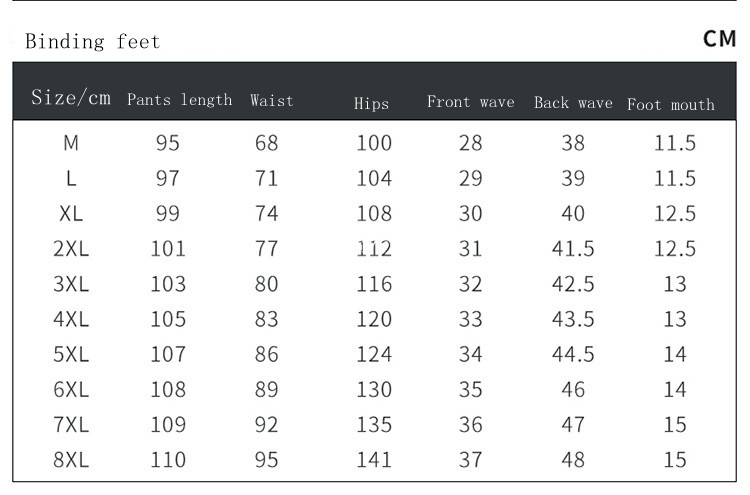750x495 pixels.
Task: Select the waist value 68
Action: point(267,143)
